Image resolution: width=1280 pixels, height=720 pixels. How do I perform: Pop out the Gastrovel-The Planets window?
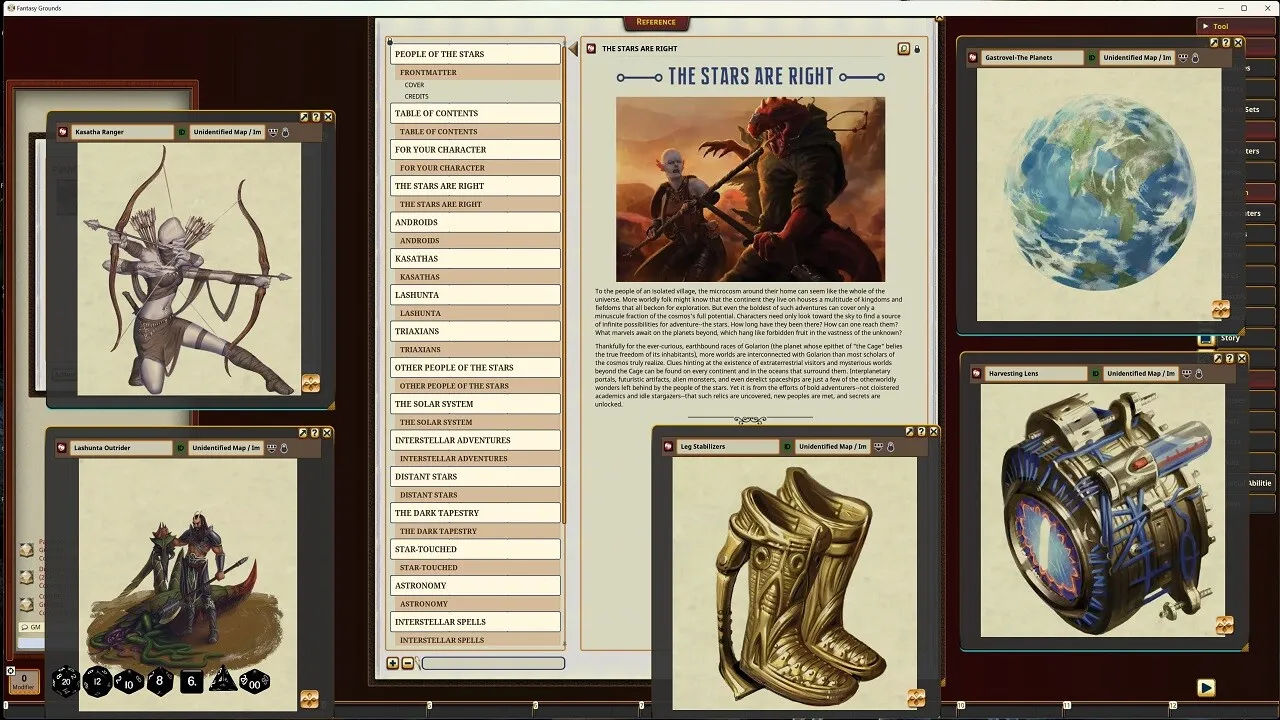(1214, 43)
